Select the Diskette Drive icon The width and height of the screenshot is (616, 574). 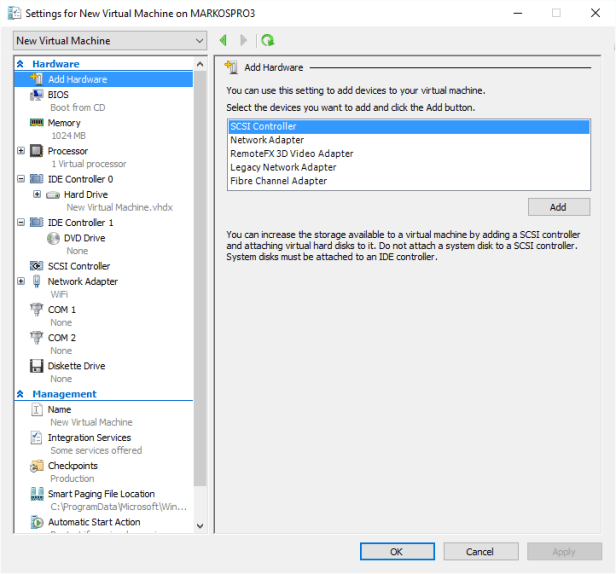(38, 366)
